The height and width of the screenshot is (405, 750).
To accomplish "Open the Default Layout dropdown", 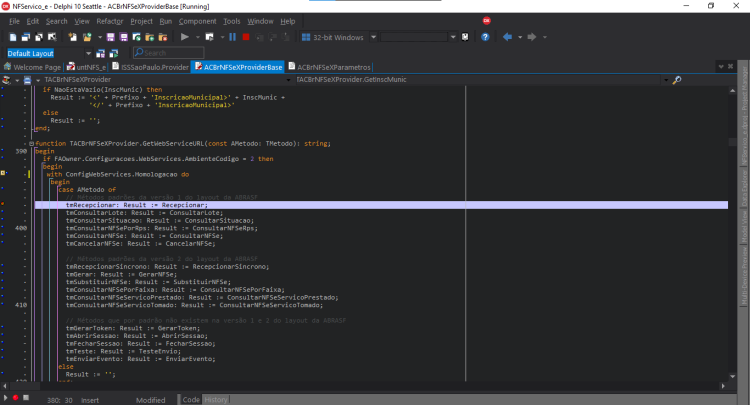I will click(88, 53).
